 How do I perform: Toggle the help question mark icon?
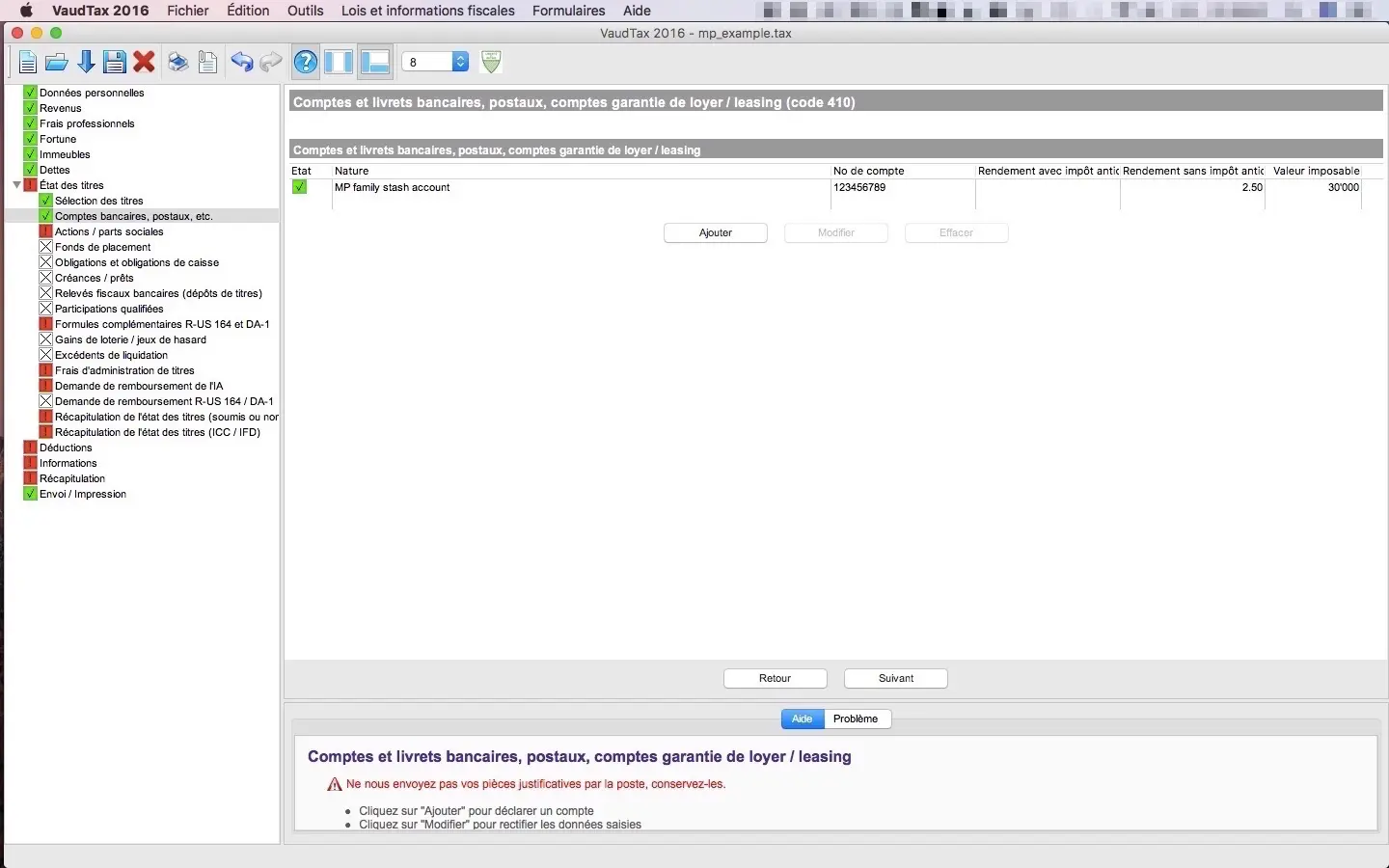(x=306, y=63)
